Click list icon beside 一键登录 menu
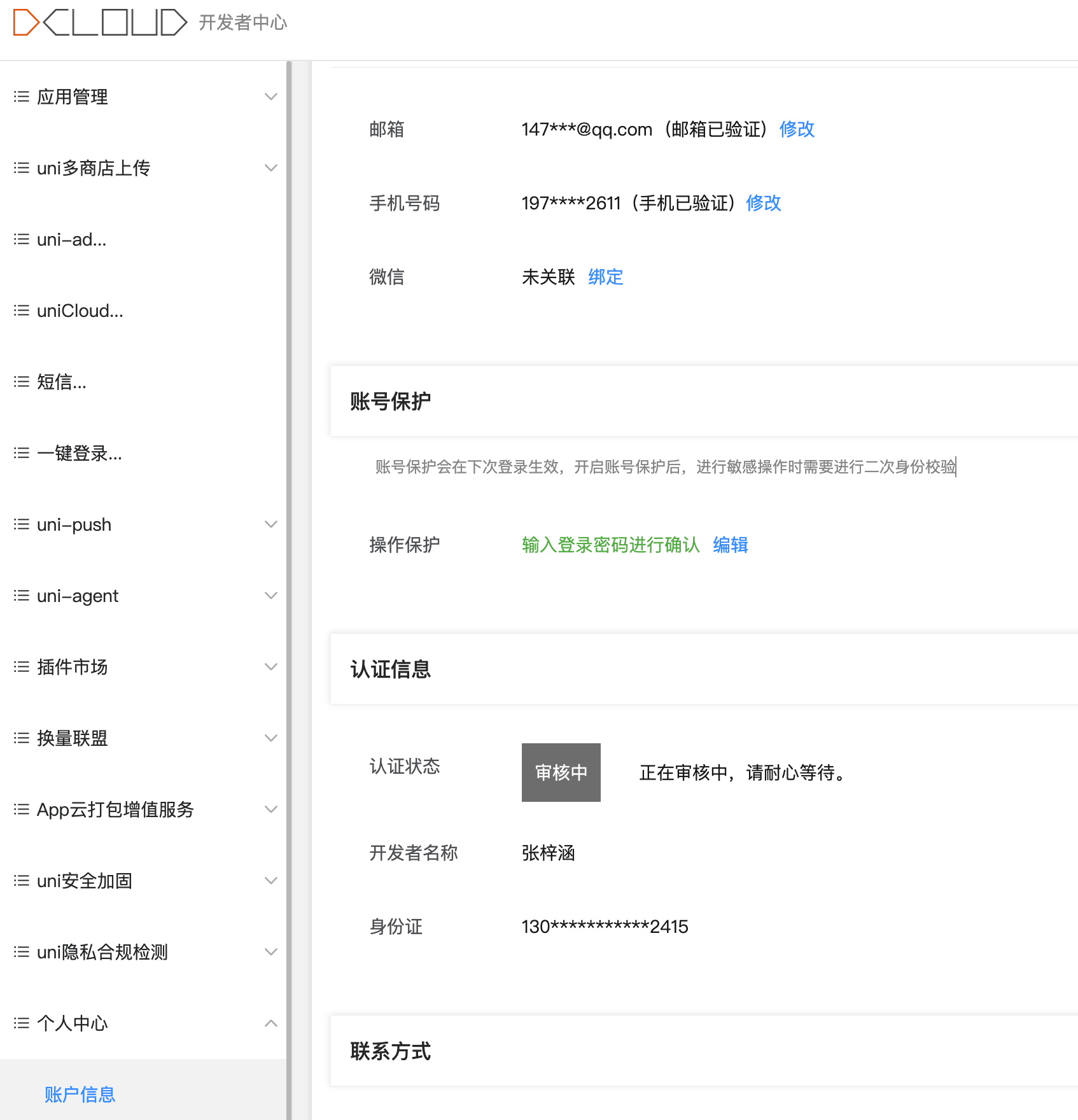 (22, 453)
